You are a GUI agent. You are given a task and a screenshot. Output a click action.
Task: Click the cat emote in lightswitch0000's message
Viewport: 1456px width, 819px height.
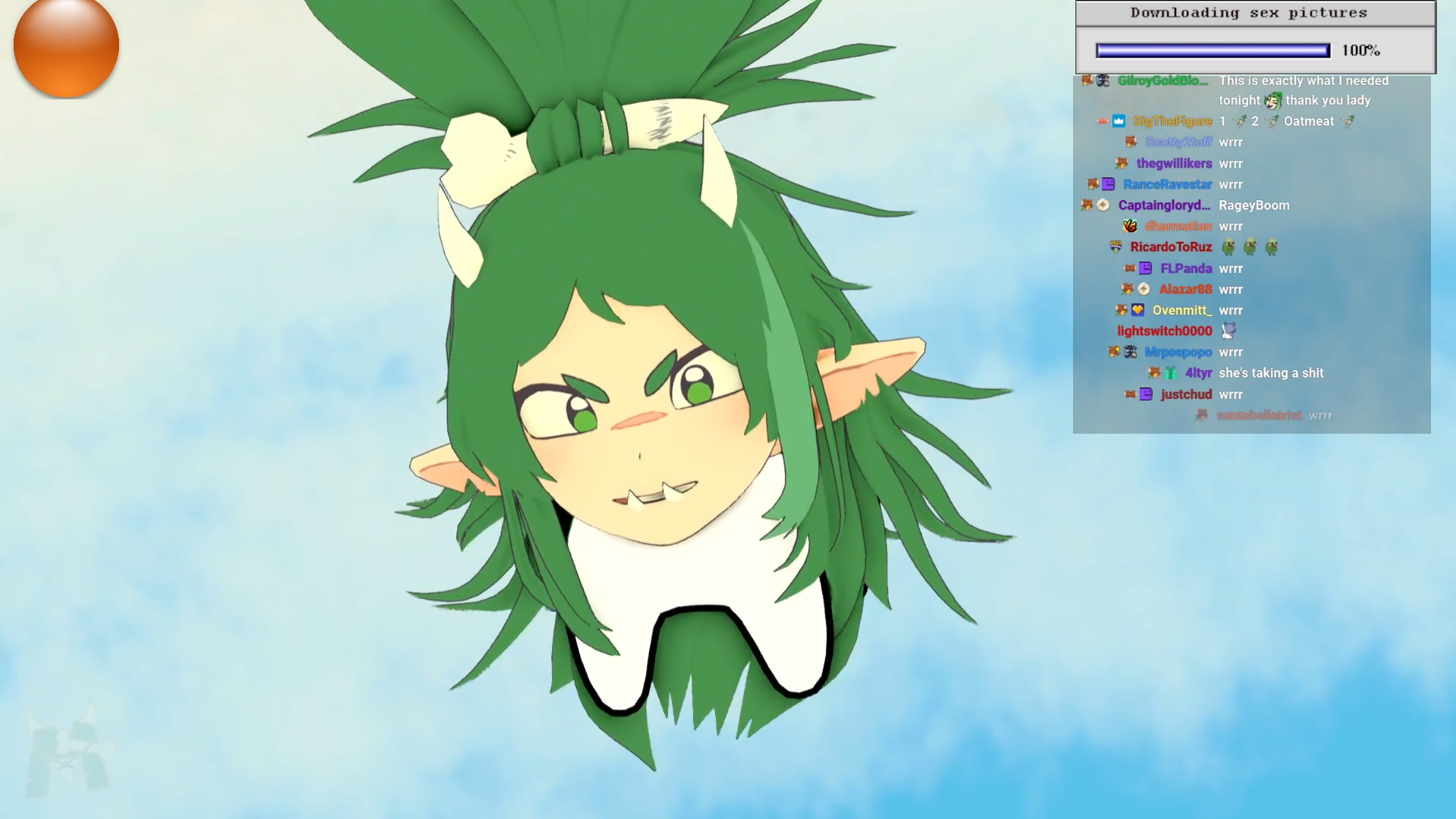coord(1228,331)
